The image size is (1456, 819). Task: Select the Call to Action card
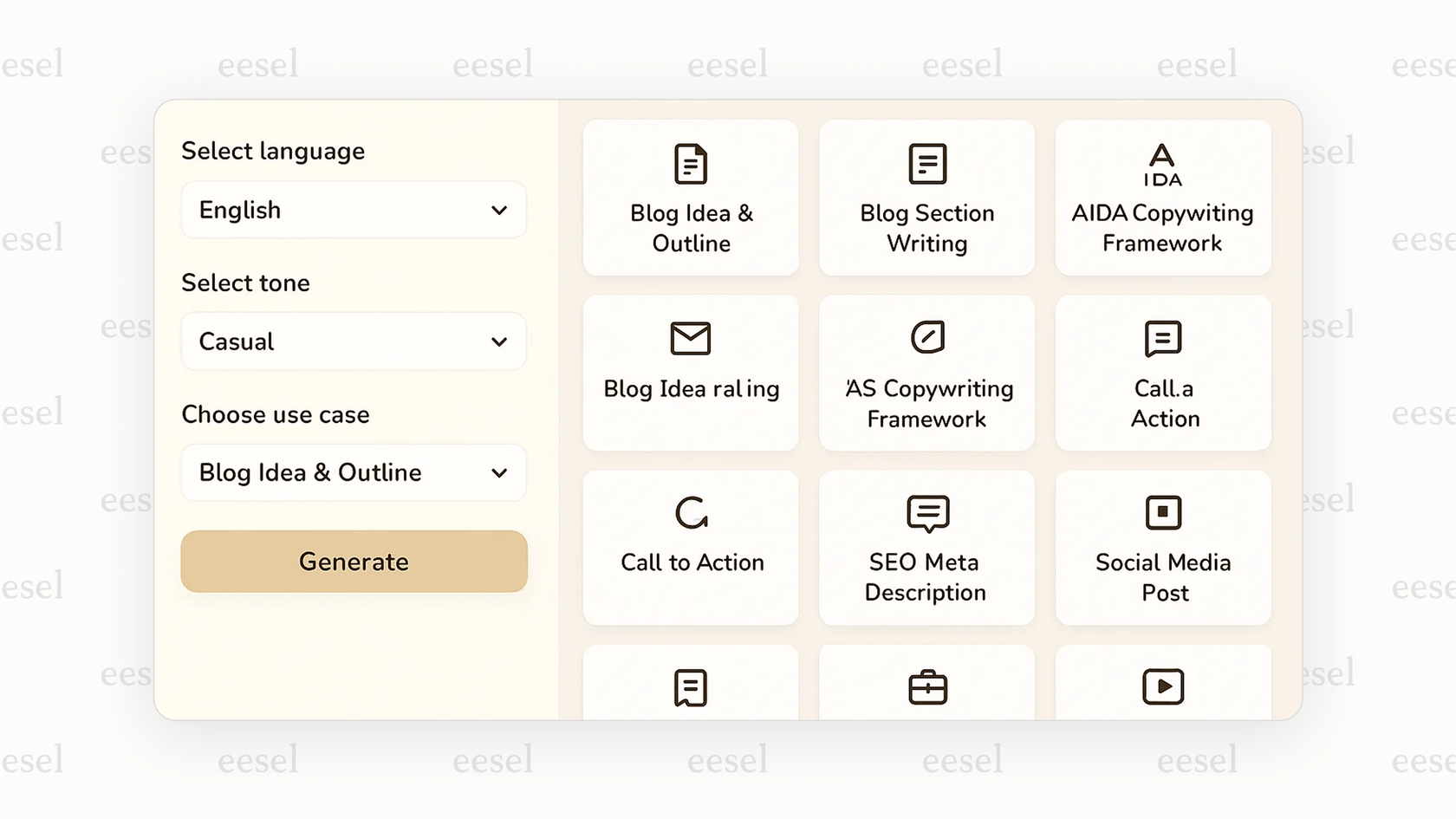pyautogui.click(x=691, y=548)
